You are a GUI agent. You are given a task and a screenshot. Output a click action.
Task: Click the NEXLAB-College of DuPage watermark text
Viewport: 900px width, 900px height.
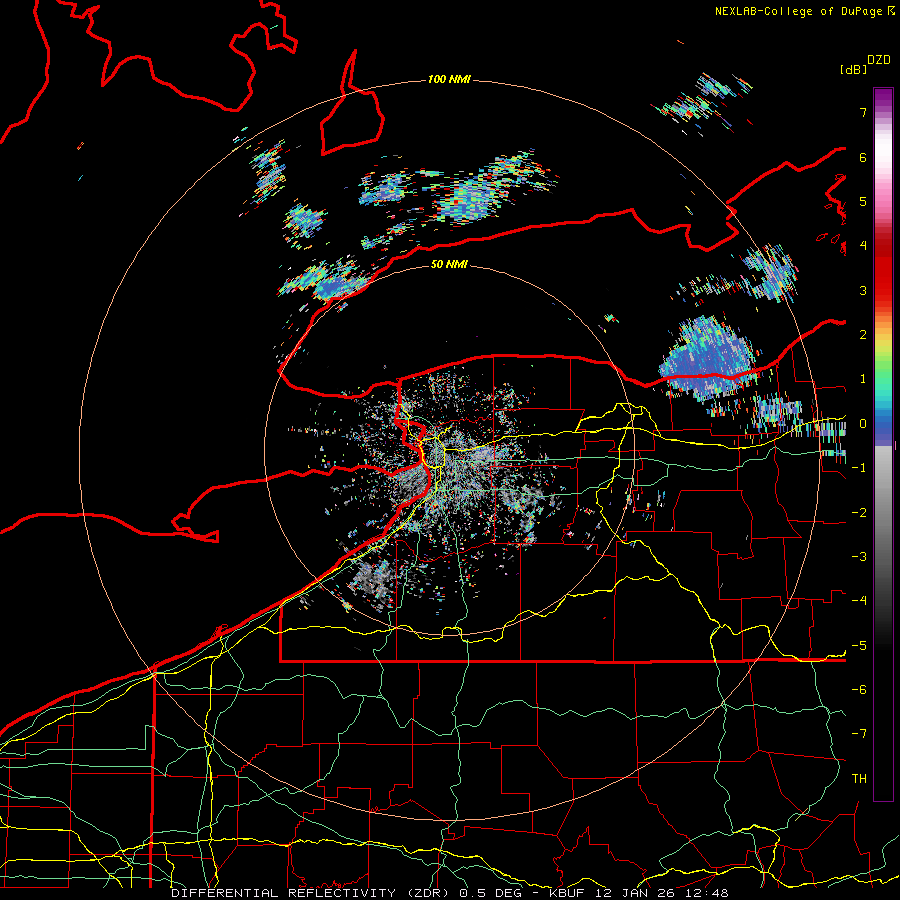coord(804,11)
